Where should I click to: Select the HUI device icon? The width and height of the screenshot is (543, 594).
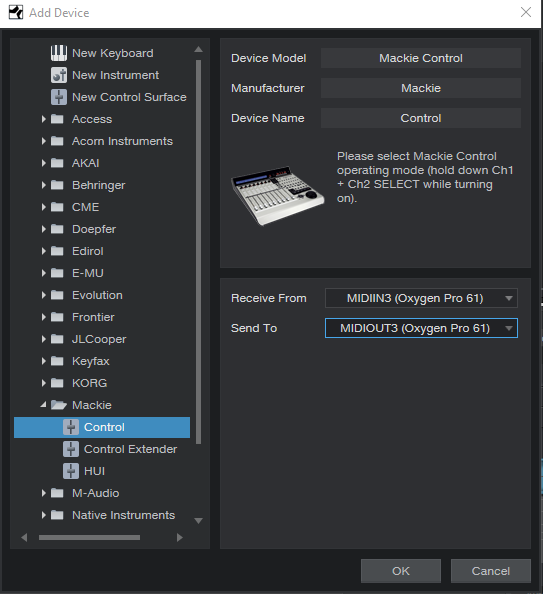pyautogui.click(x=71, y=471)
